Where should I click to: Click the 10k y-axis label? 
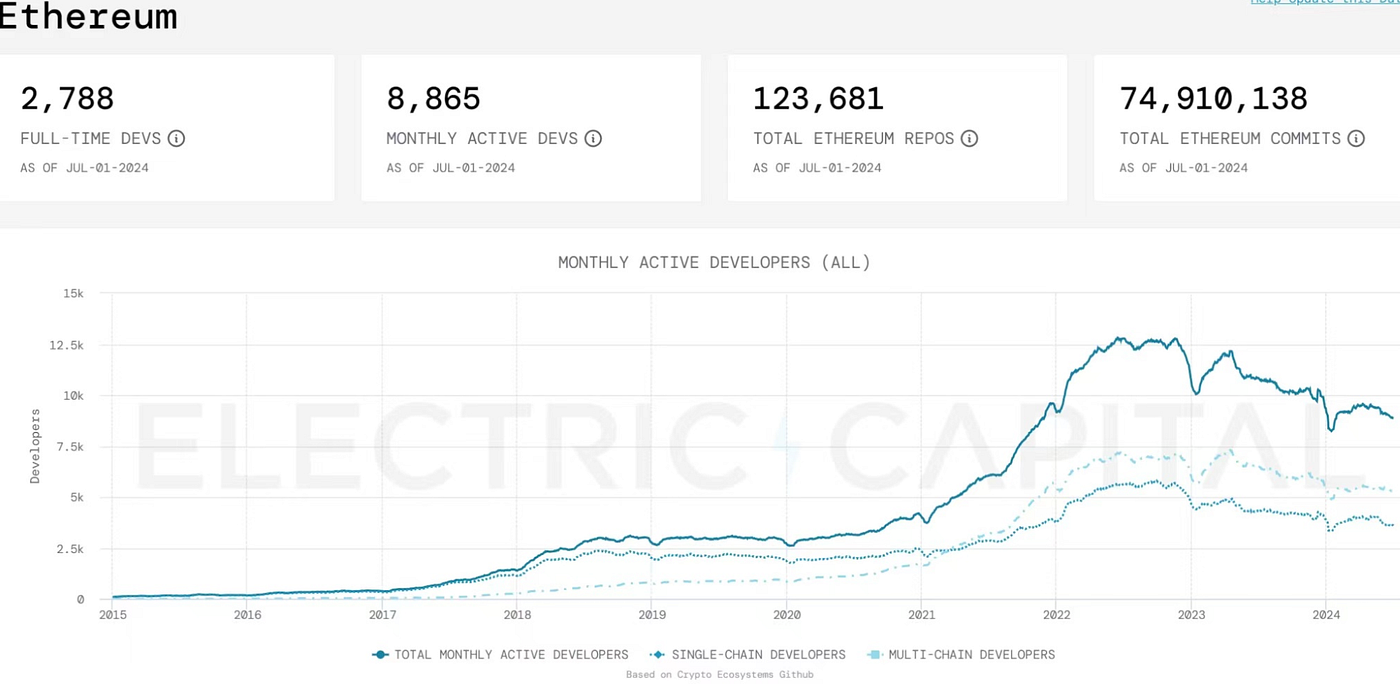74,396
